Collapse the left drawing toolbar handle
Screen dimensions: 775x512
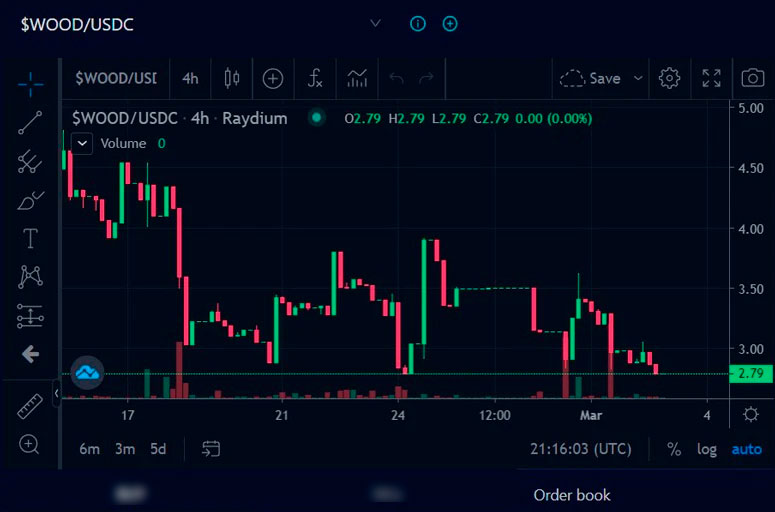56,394
